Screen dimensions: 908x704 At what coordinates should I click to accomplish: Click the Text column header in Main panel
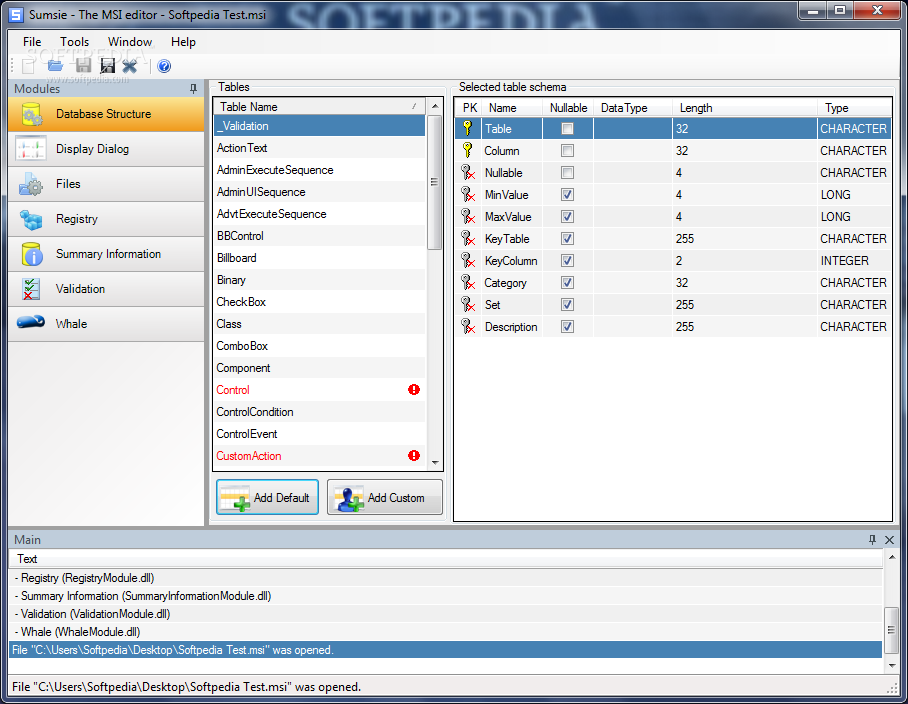click(x=446, y=559)
